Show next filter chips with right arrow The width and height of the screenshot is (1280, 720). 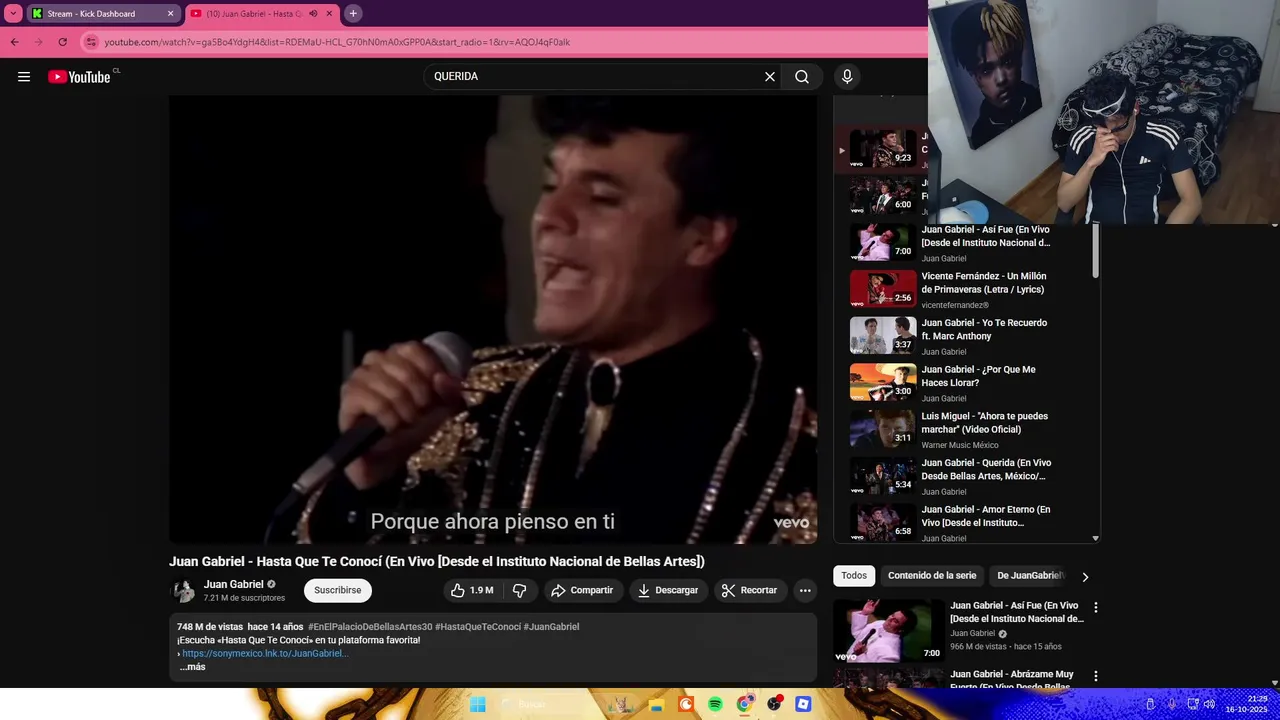click(1085, 576)
